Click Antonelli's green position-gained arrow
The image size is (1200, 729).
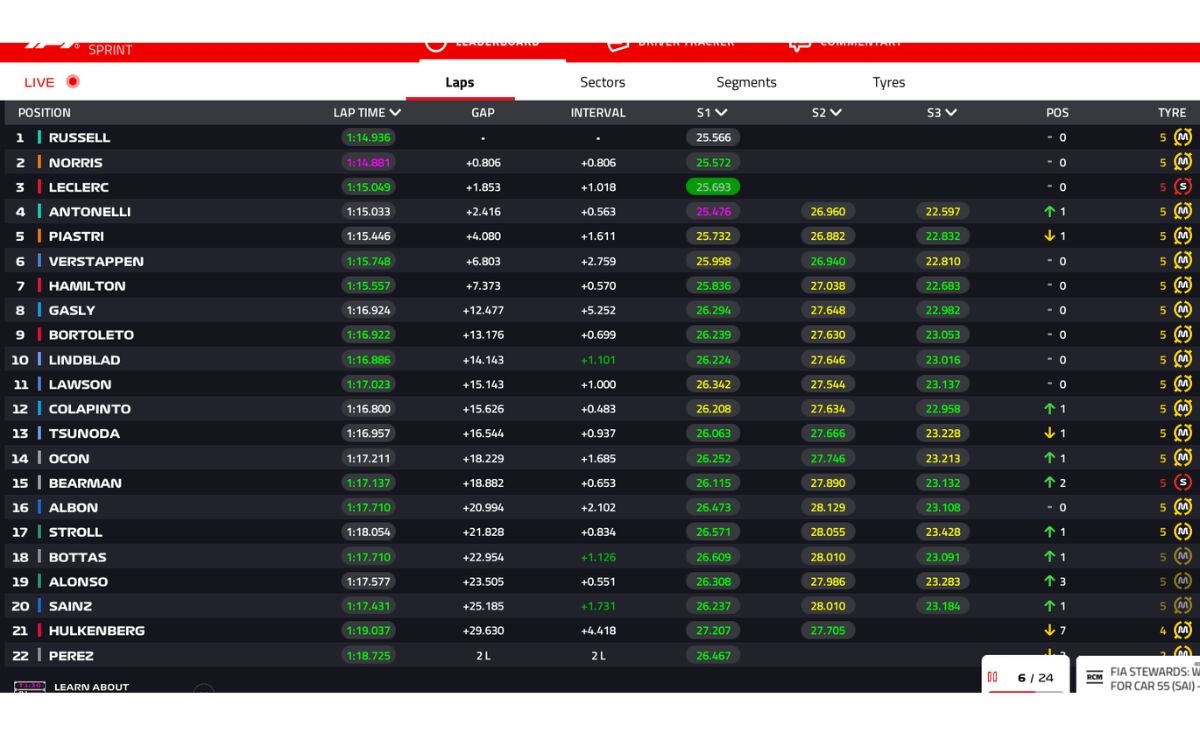click(1049, 211)
